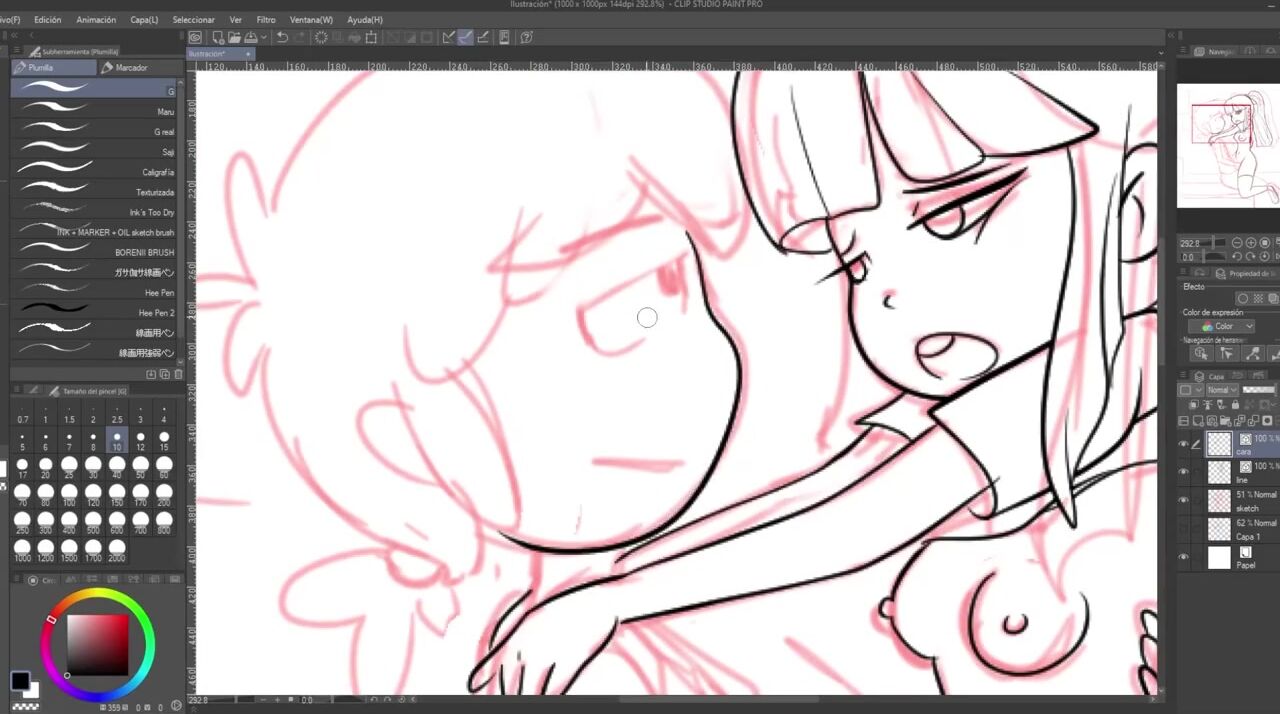Click the zoom in magnifier in Navigator
1280x714 pixels.
click(1251, 243)
